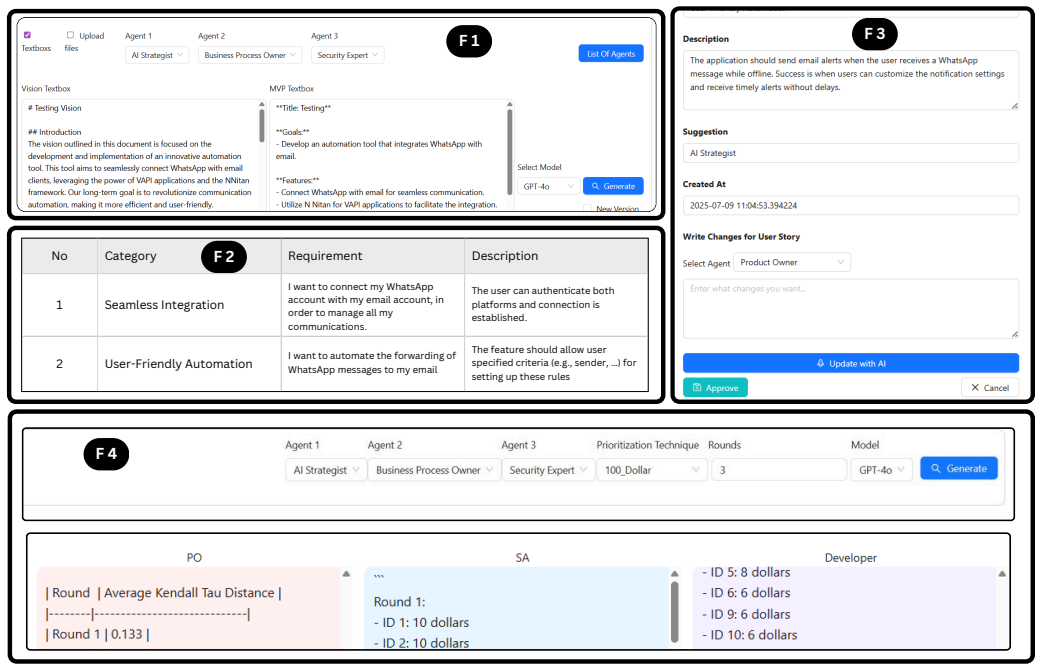
Task: Open Prioritization Technique 100_Dollar dropdown
Action: pyautogui.click(x=652, y=470)
